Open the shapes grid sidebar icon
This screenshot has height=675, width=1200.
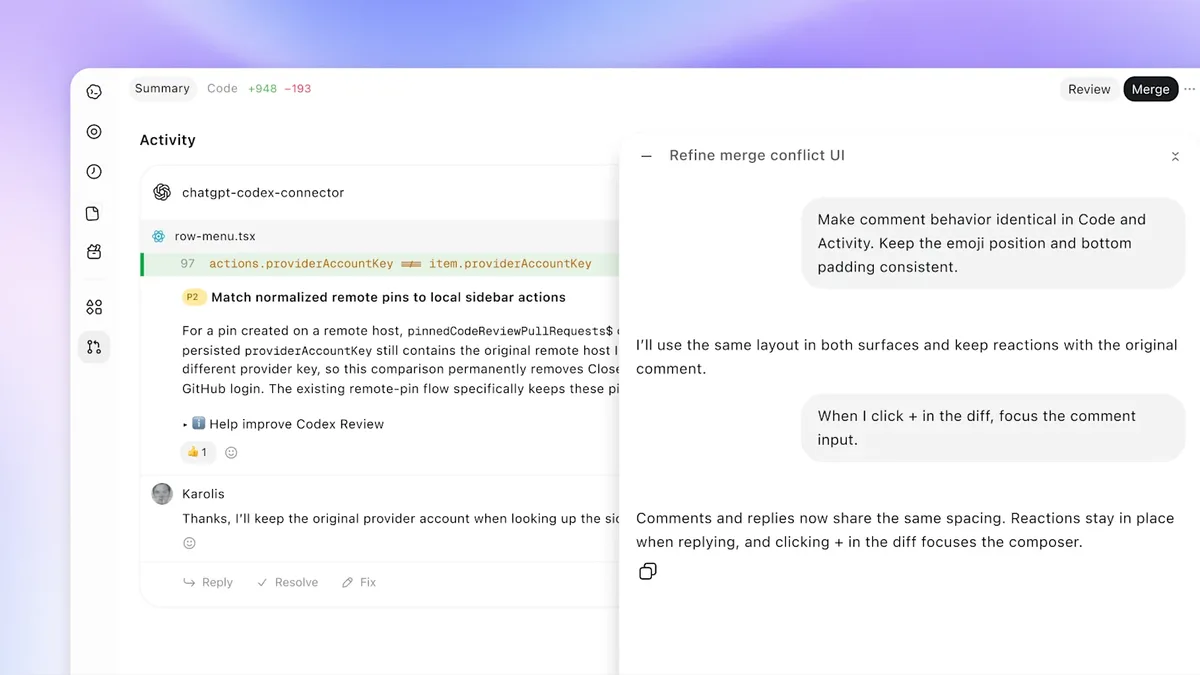click(x=94, y=307)
